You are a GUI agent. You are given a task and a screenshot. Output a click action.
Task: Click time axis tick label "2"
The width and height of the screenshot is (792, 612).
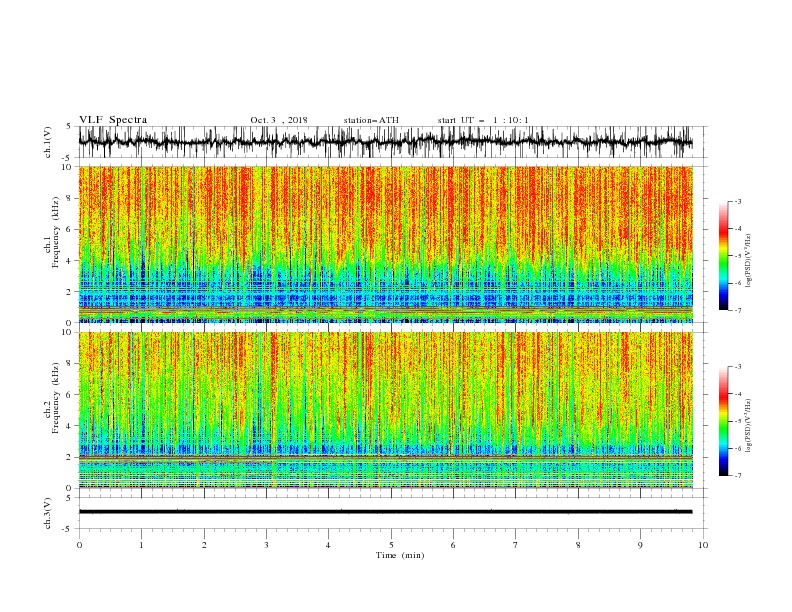click(x=204, y=545)
